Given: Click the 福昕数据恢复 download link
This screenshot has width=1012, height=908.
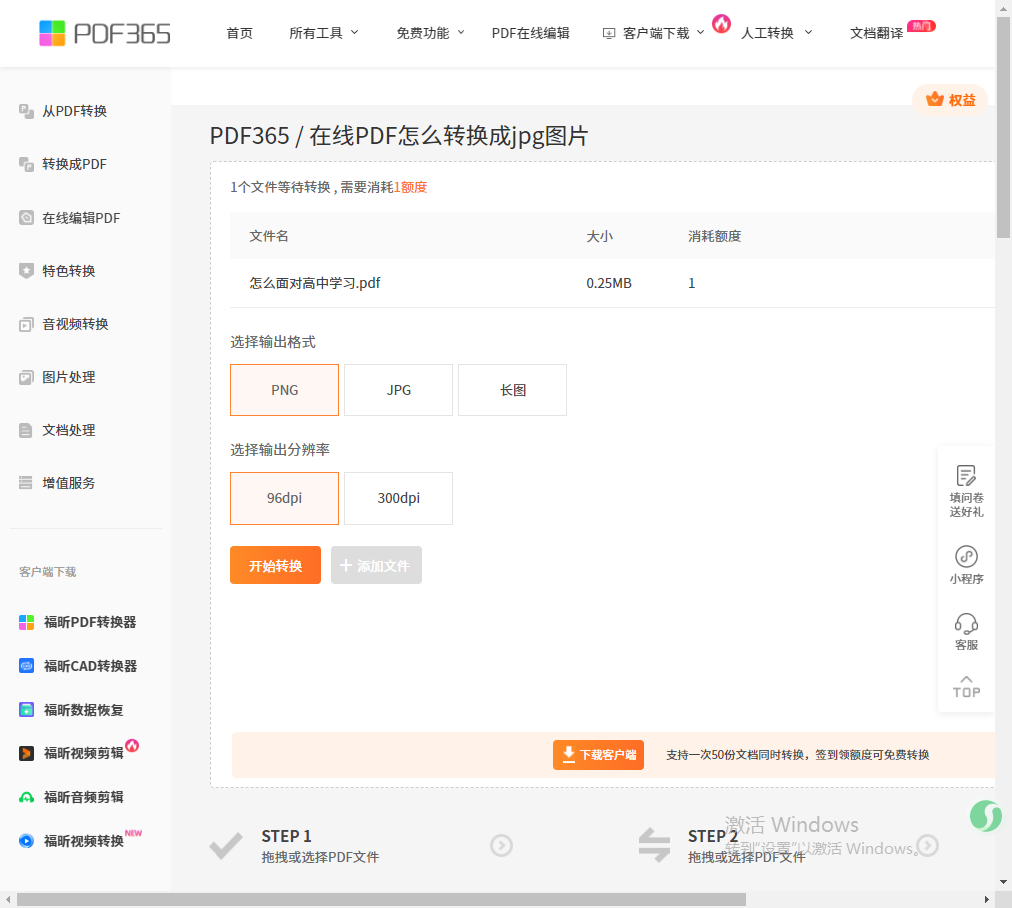Looking at the screenshot, I should pos(83,710).
